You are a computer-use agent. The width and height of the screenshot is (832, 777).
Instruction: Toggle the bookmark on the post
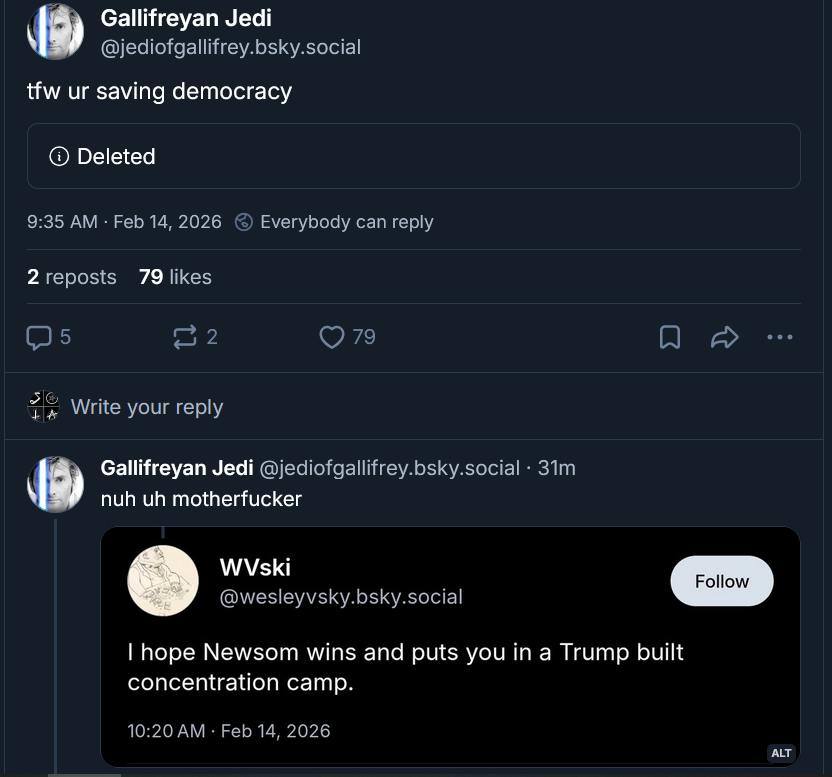click(669, 337)
